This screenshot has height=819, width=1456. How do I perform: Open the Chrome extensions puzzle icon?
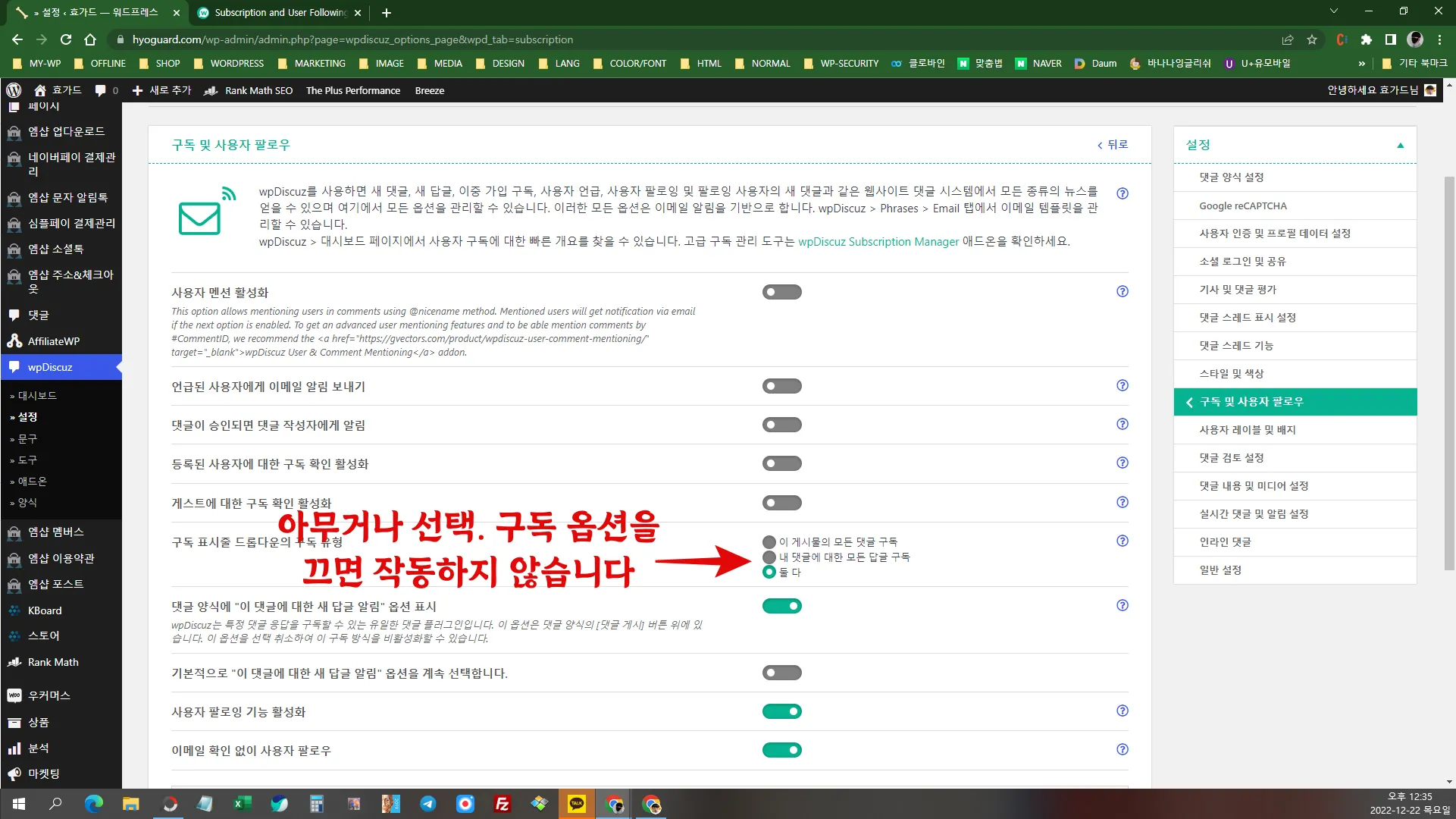[x=1366, y=39]
